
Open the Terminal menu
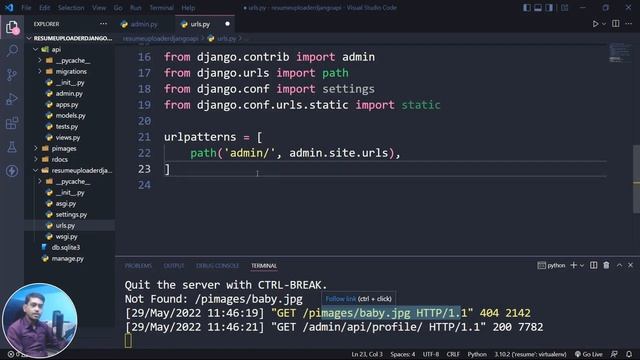coord(161,8)
